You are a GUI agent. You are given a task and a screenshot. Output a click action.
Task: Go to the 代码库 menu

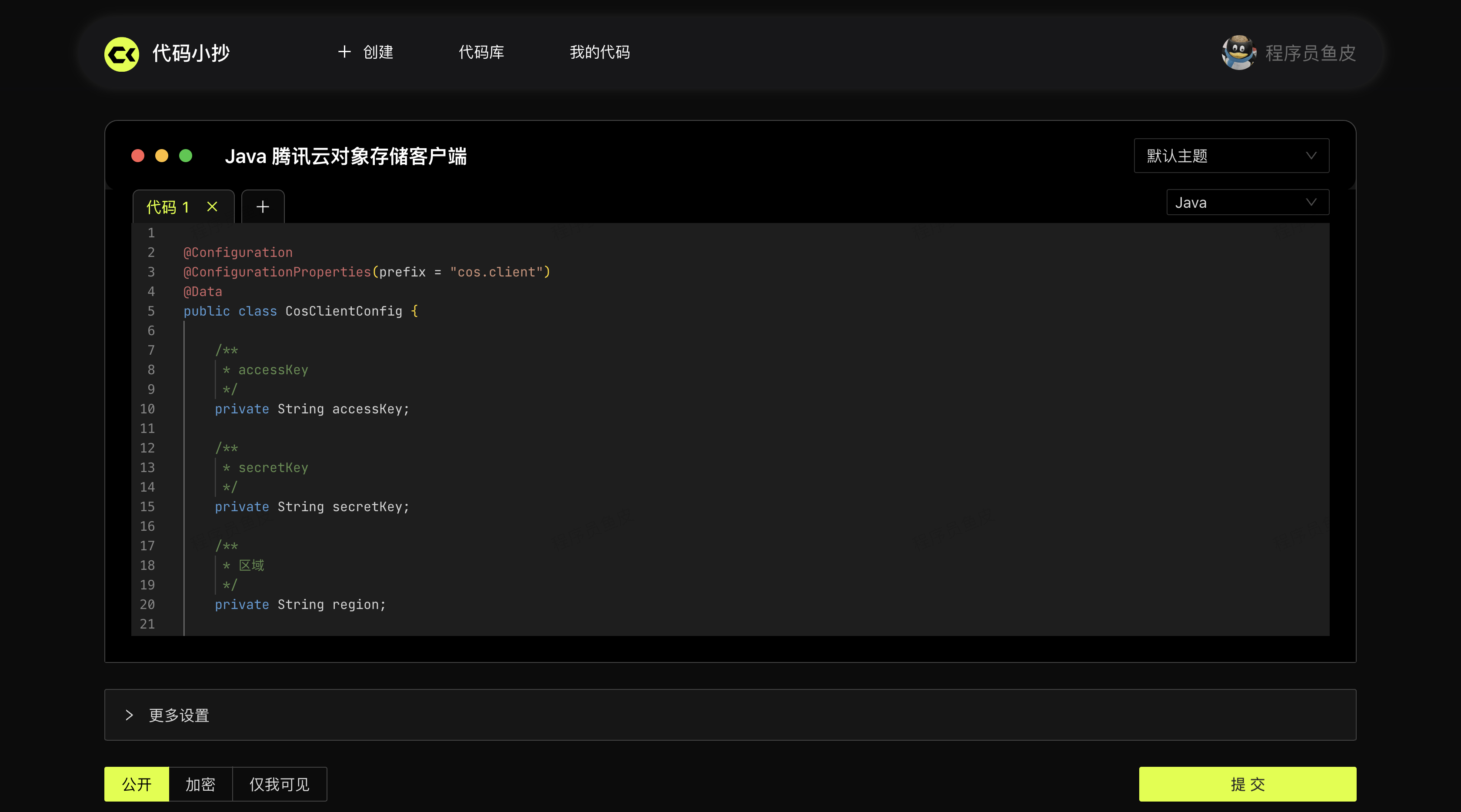coord(481,52)
